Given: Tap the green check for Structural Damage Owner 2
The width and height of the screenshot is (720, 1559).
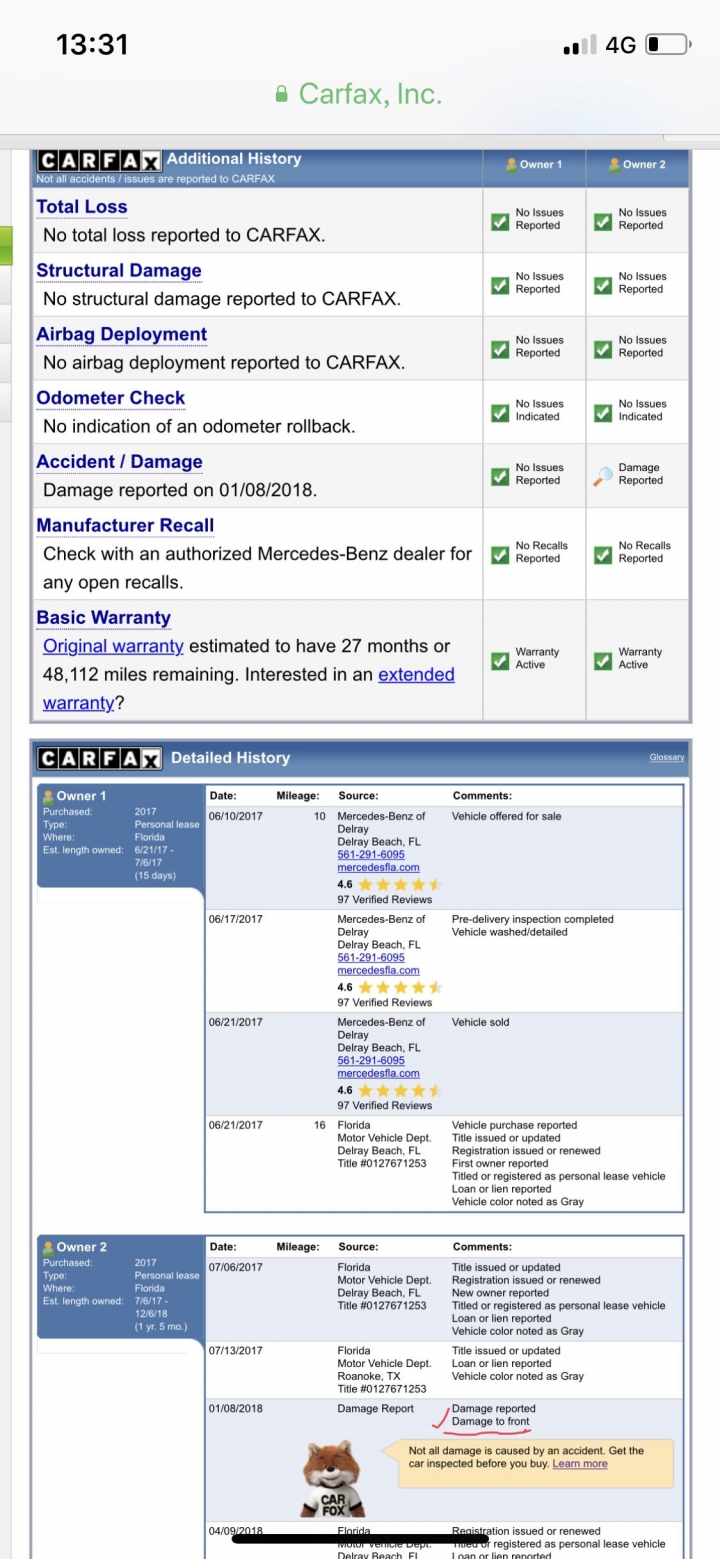Looking at the screenshot, I should (x=603, y=284).
